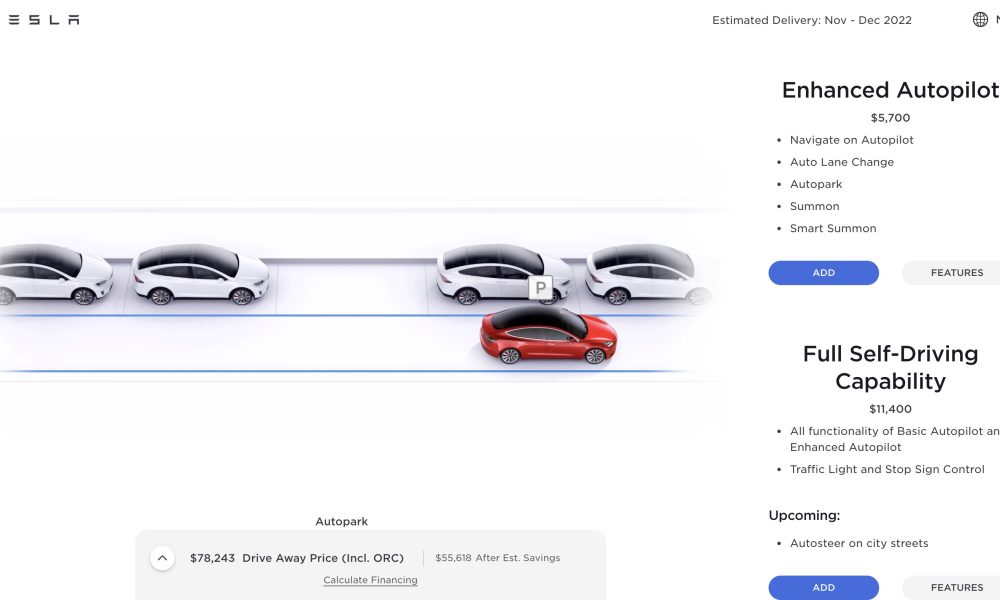Click the Traffic Light and Stop Sign Control item
The height and width of the screenshot is (600, 1000).
[887, 469]
